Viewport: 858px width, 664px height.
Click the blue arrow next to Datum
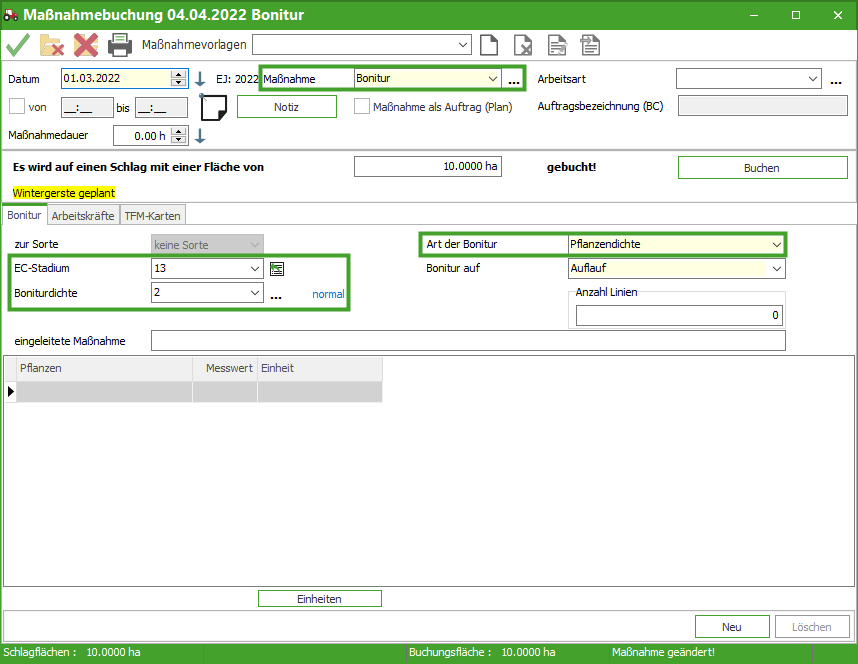click(x=199, y=79)
